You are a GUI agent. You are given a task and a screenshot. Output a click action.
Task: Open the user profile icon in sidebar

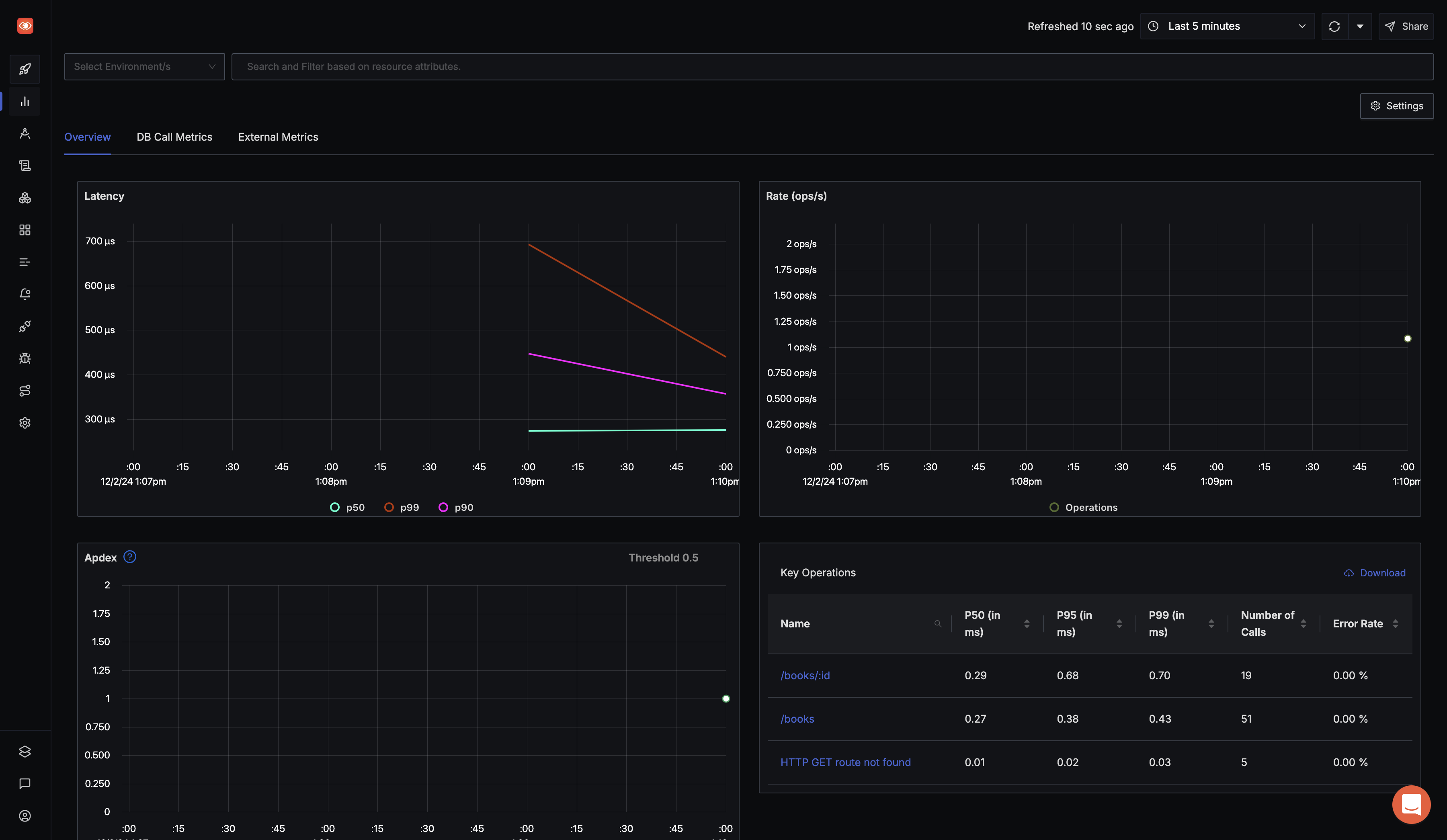[x=25, y=816]
